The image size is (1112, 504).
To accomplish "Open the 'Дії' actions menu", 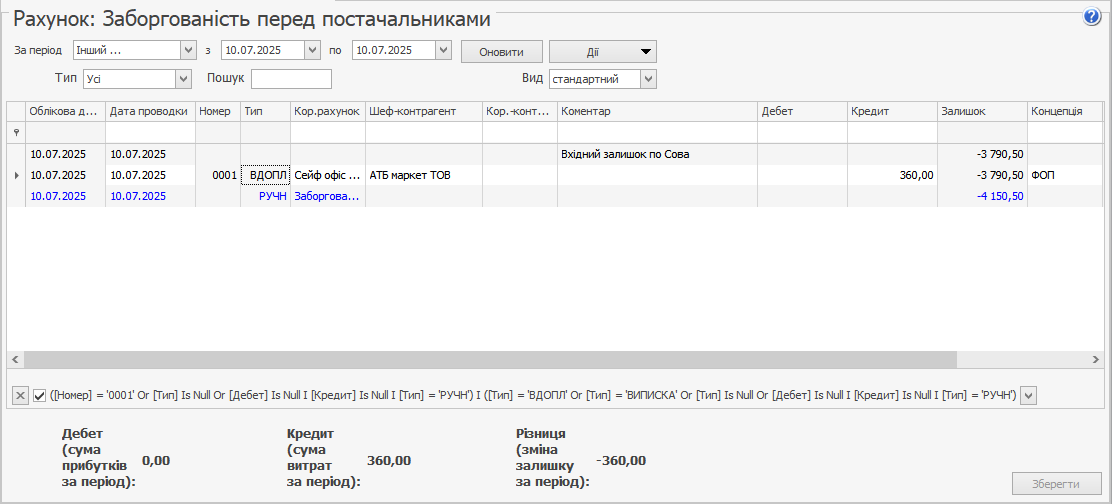I will tap(602, 51).
